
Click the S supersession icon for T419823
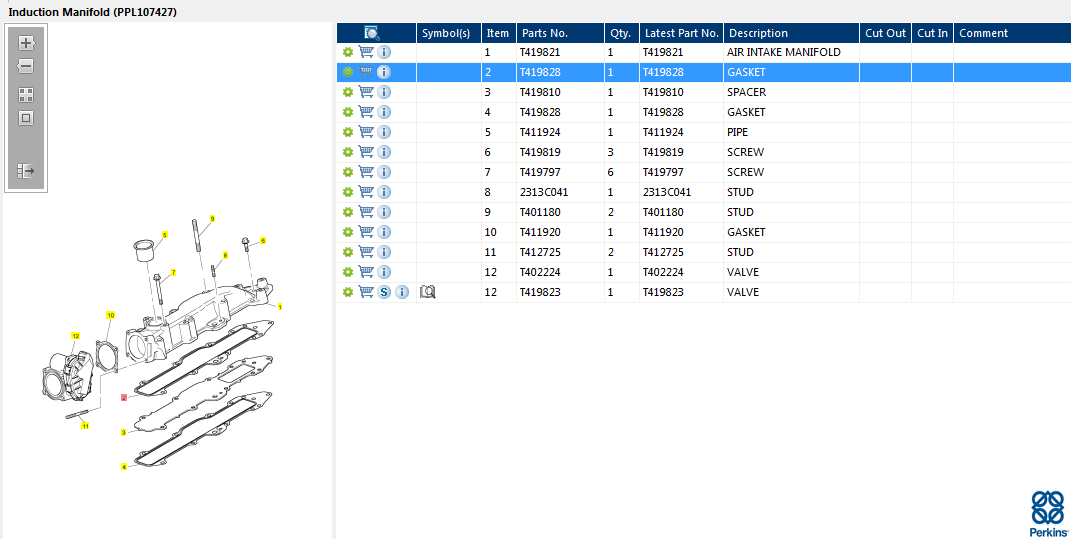384,292
